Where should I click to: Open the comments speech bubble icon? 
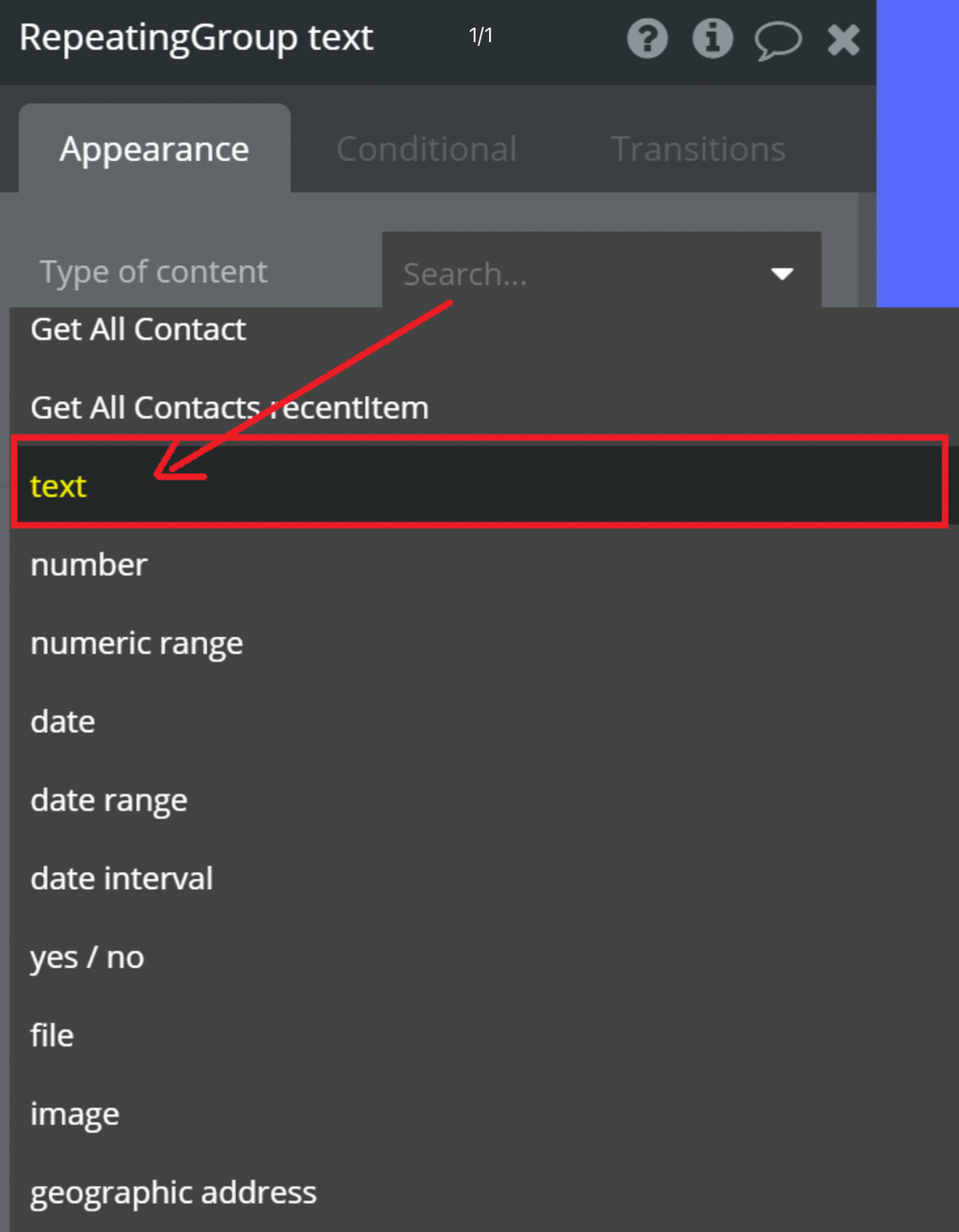(777, 40)
